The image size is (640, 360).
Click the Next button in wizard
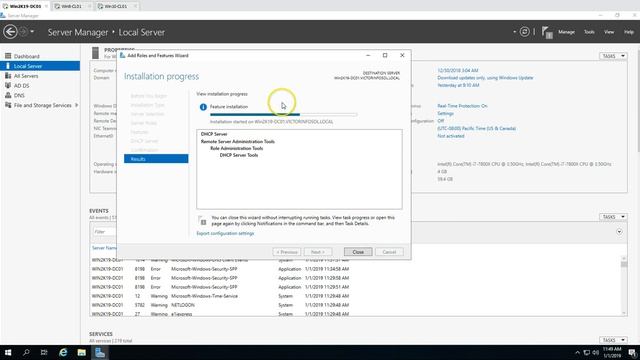pyautogui.click(x=318, y=252)
